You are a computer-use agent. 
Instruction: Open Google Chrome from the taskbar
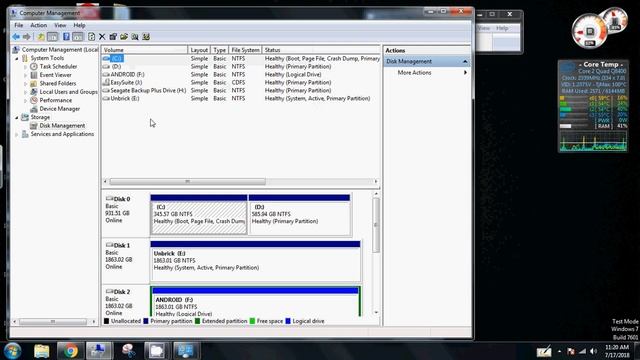tap(70, 351)
